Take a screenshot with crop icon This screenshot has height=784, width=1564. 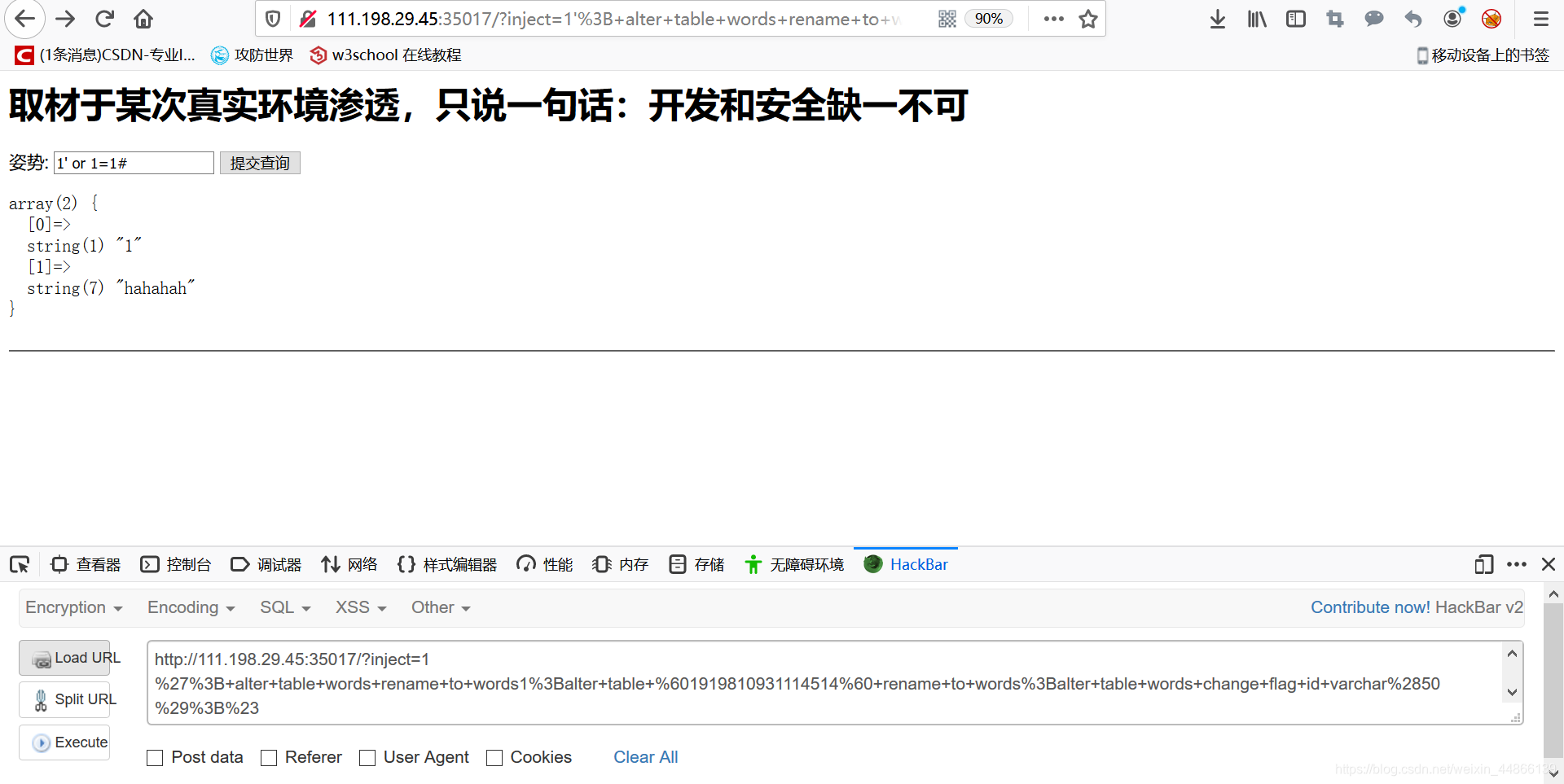point(1335,19)
